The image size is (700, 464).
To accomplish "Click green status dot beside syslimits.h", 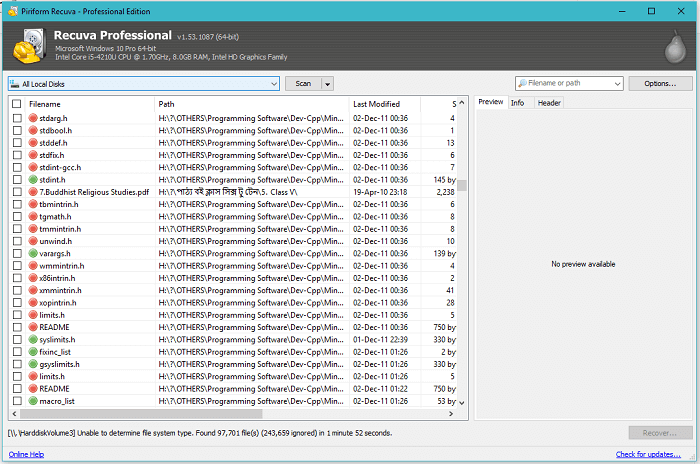I will (33, 339).
